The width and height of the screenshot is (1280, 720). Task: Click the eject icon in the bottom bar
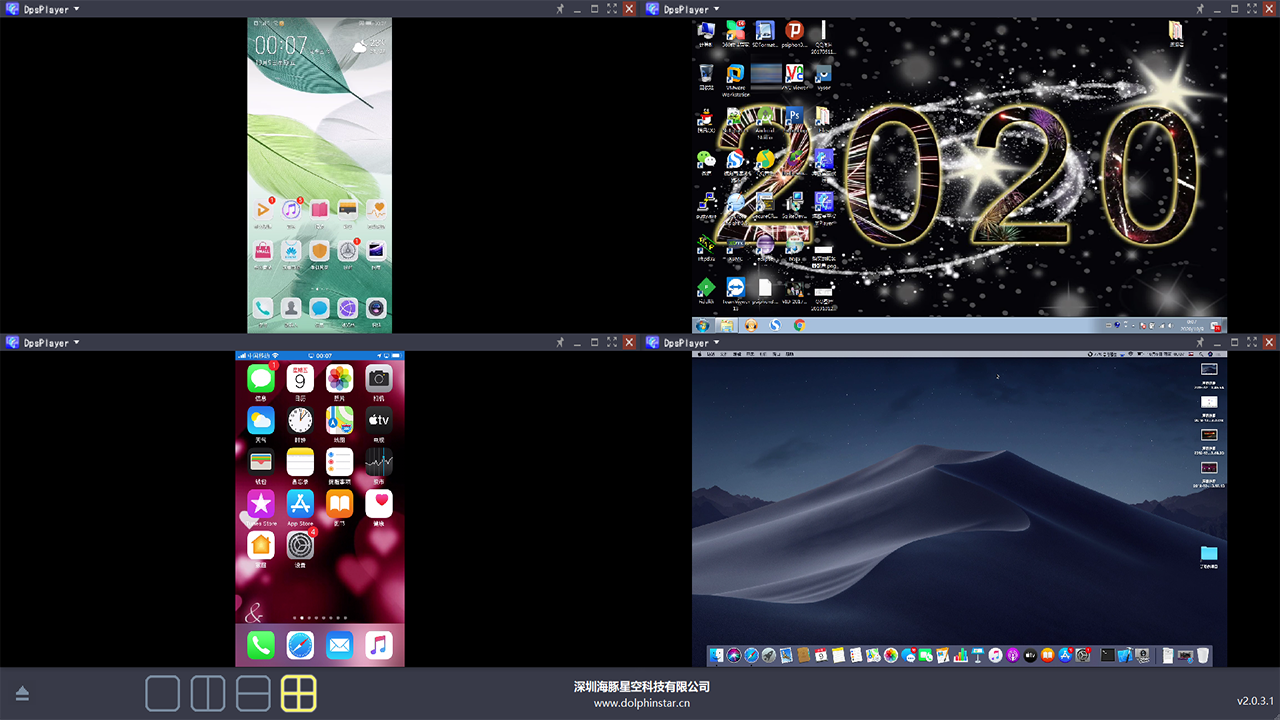pyautogui.click(x=22, y=694)
